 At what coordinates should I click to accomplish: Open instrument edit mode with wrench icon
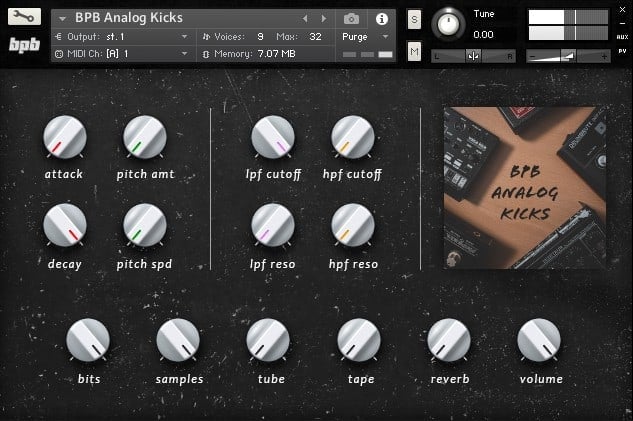pos(22,17)
